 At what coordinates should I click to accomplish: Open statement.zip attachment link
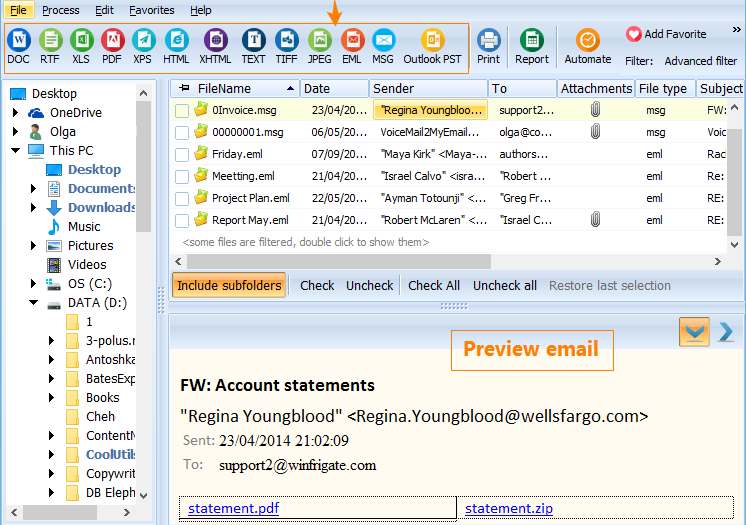point(509,508)
